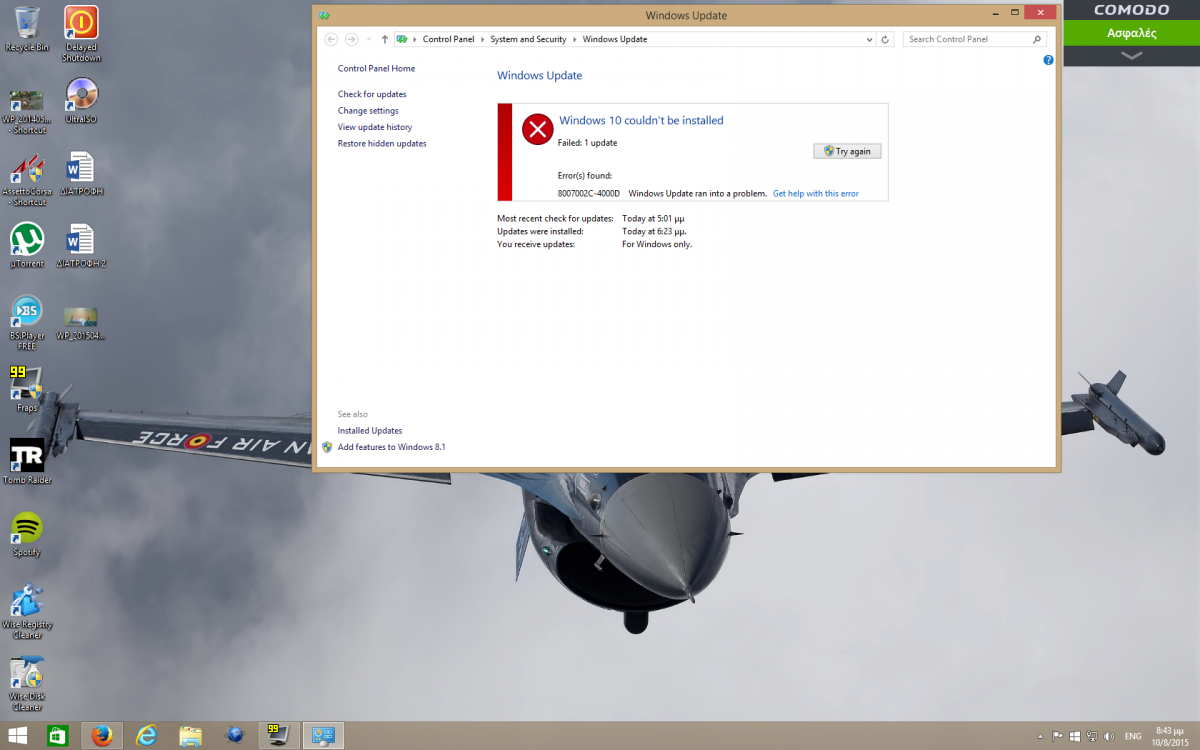Select System and Security breadcrumb
This screenshot has width=1200, height=750.
528,39
